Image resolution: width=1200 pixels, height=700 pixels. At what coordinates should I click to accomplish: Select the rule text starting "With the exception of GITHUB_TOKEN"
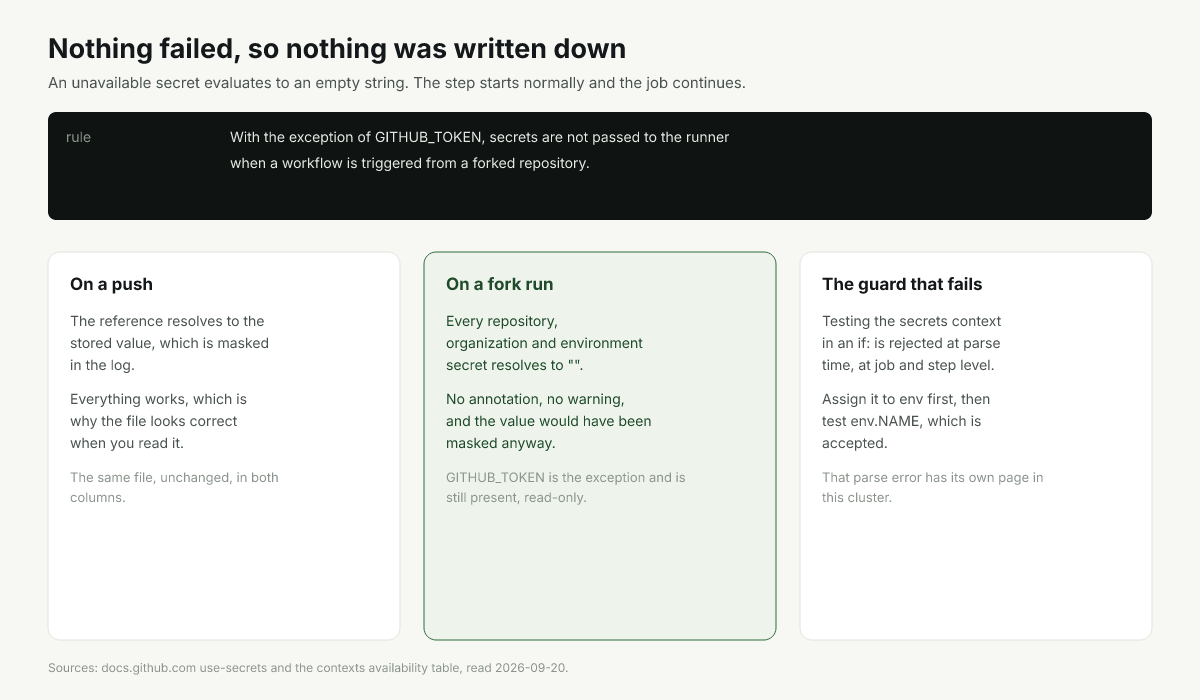(480, 150)
